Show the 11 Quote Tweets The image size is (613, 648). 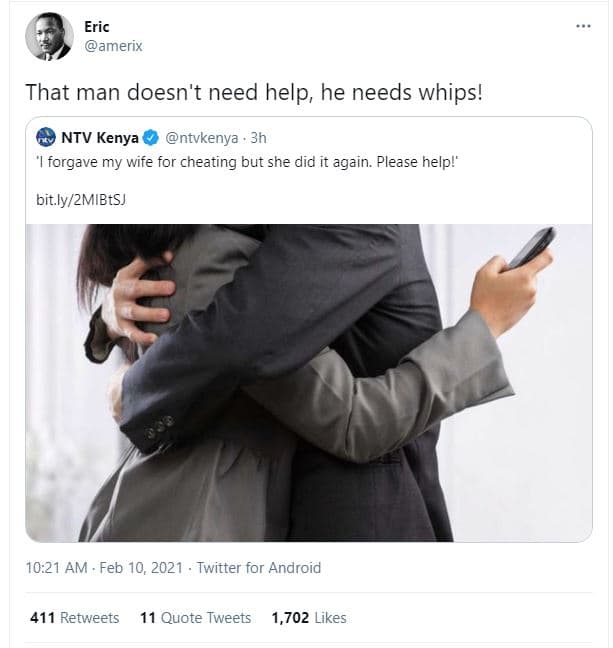click(195, 618)
